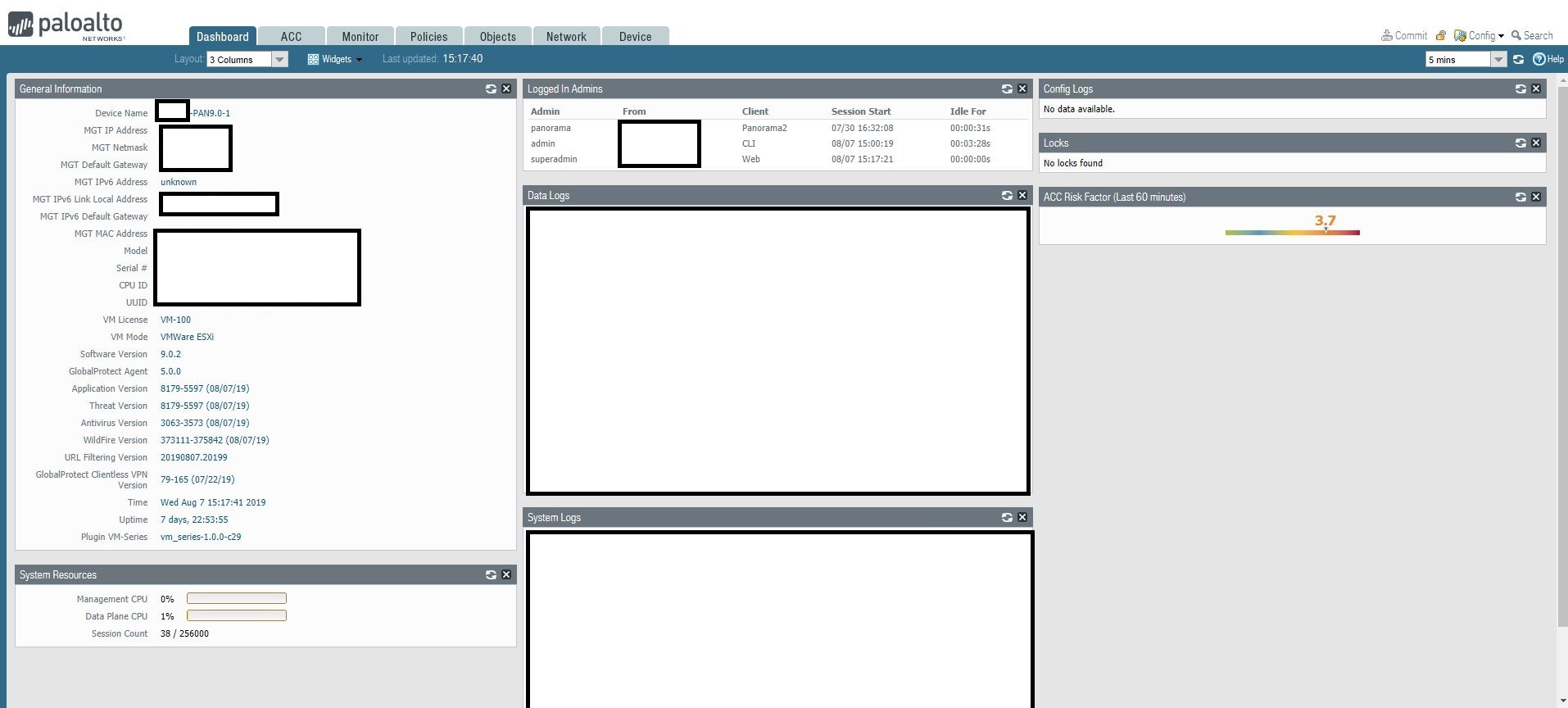Select the Policies tab

click(x=429, y=36)
